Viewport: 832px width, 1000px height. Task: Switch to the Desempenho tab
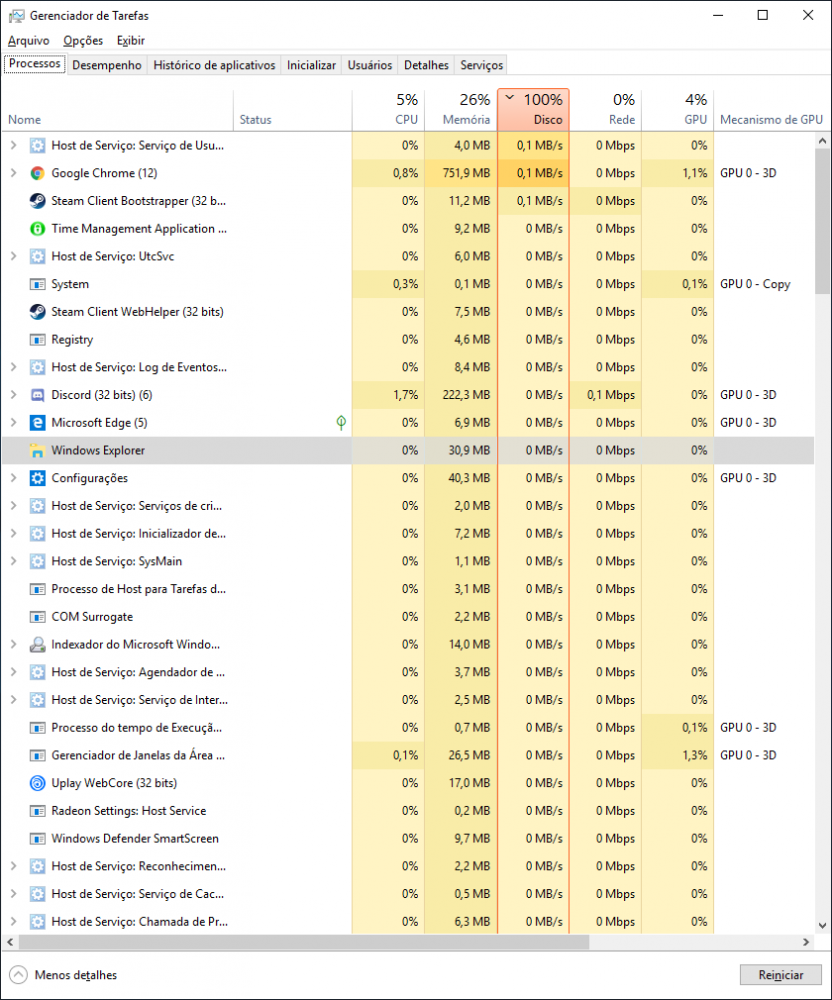107,65
